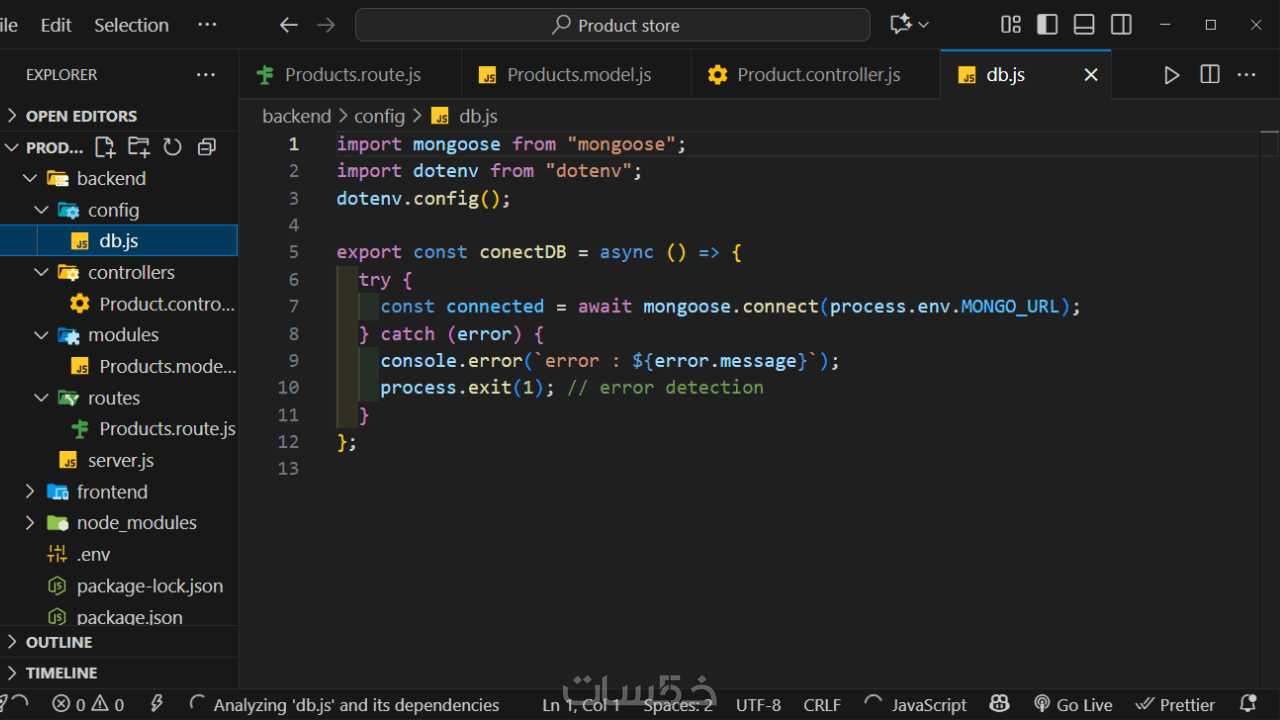The image size is (1280, 720).
Task: Click the New File icon in Explorer
Action: (105, 148)
